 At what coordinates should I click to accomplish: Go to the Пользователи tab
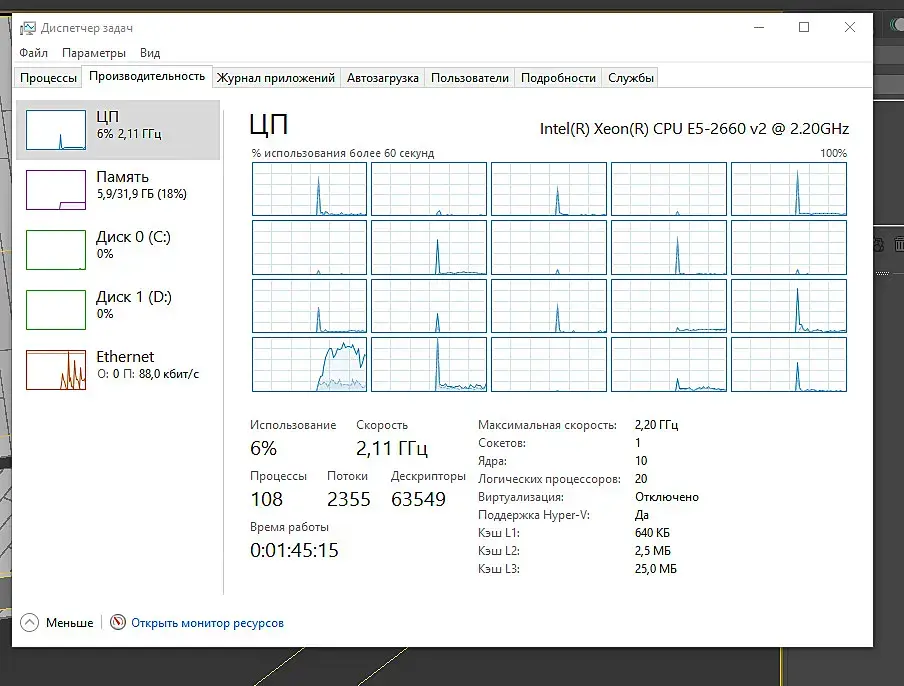click(x=470, y=78)
